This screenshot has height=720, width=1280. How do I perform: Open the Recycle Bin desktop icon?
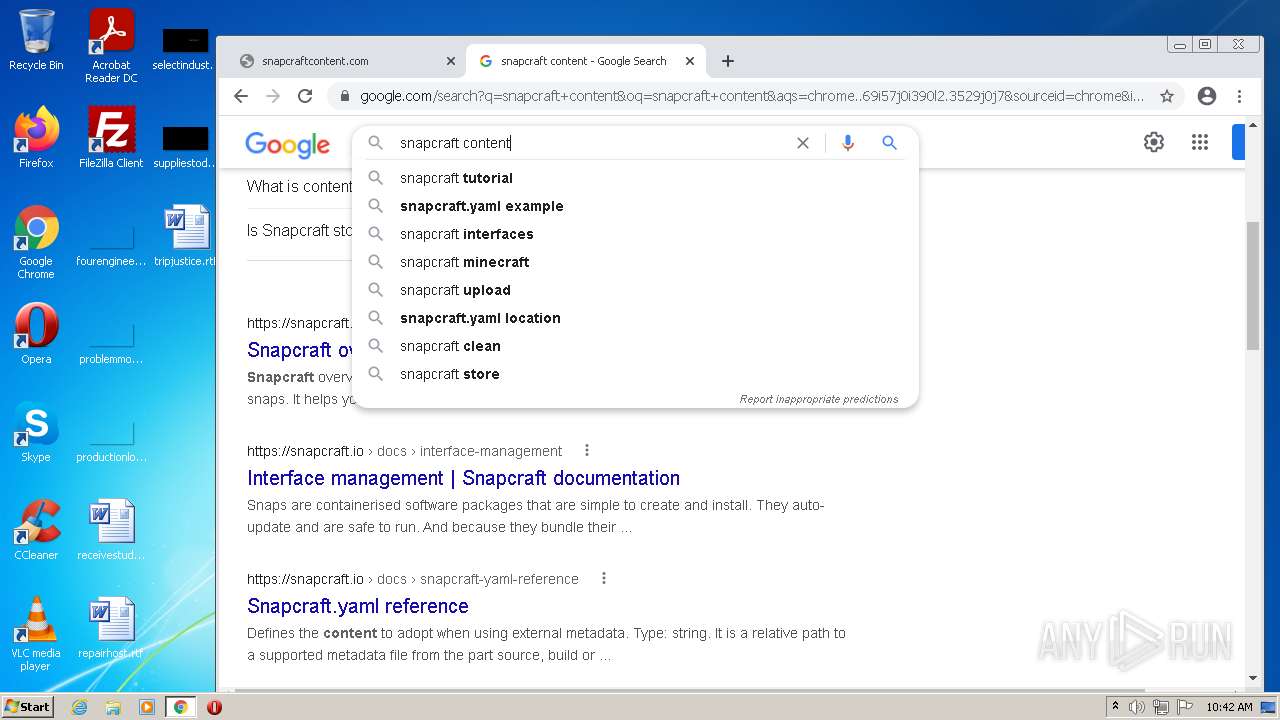[36, 40]
